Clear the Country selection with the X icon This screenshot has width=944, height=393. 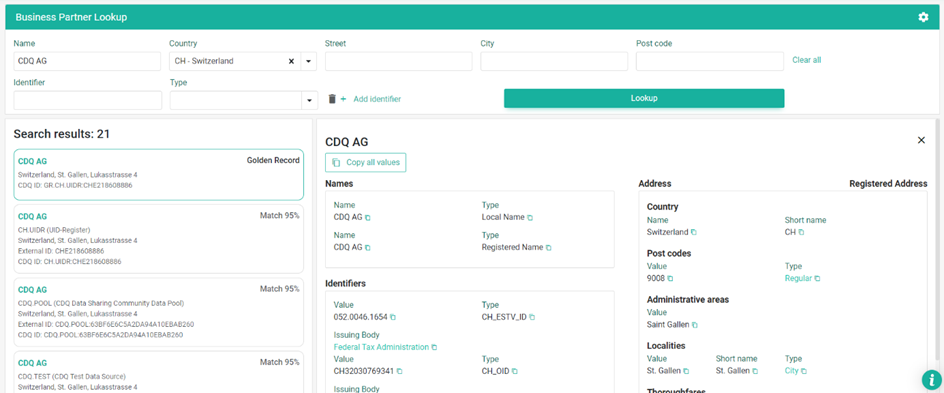(x=291, y=61)
